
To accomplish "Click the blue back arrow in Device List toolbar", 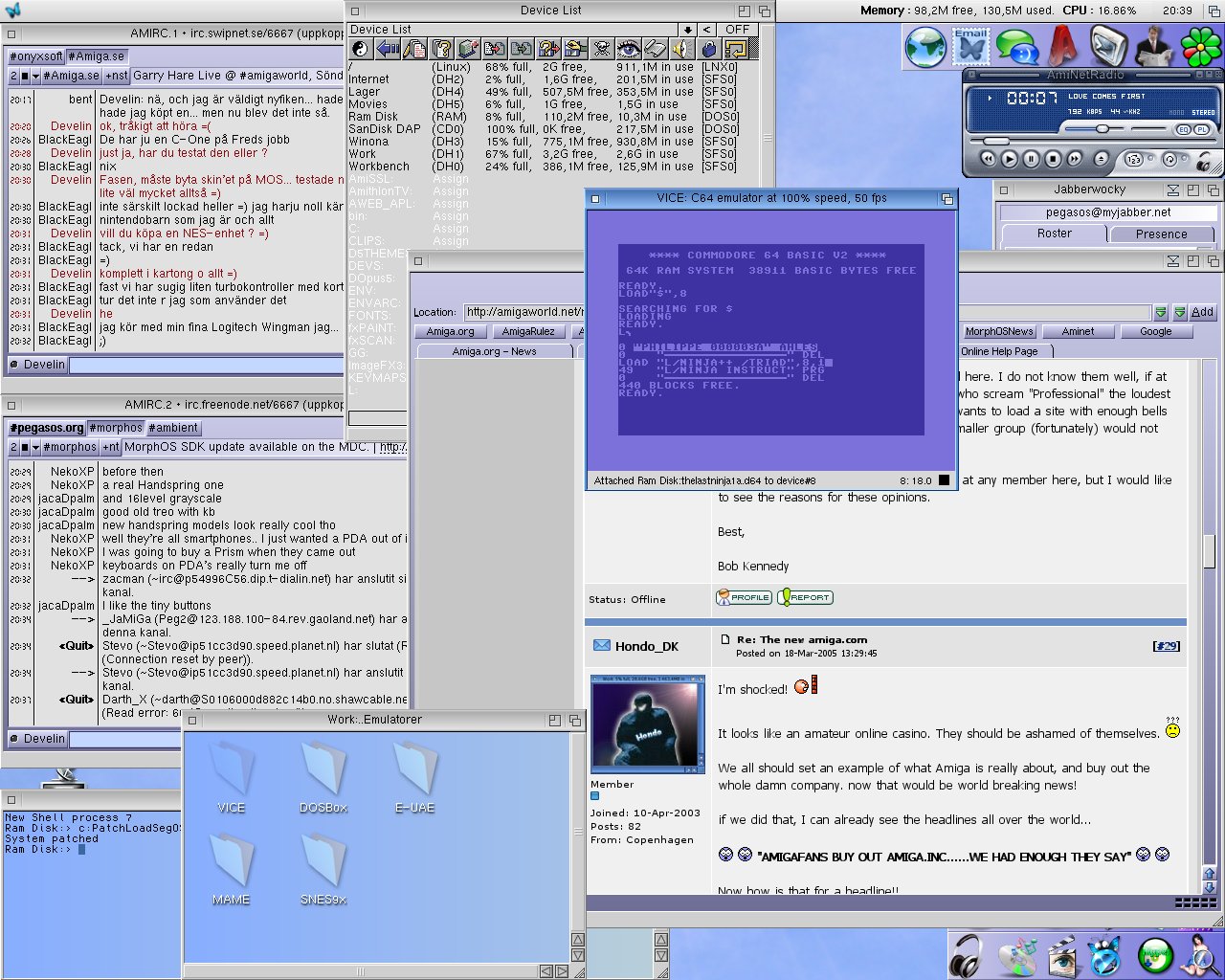I will pyautogui.click(x=388, y=49).
